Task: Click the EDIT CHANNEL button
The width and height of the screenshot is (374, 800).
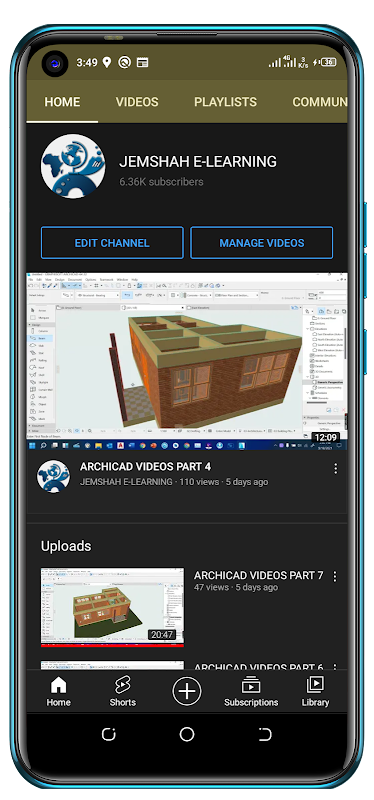Action: [112, 243]
